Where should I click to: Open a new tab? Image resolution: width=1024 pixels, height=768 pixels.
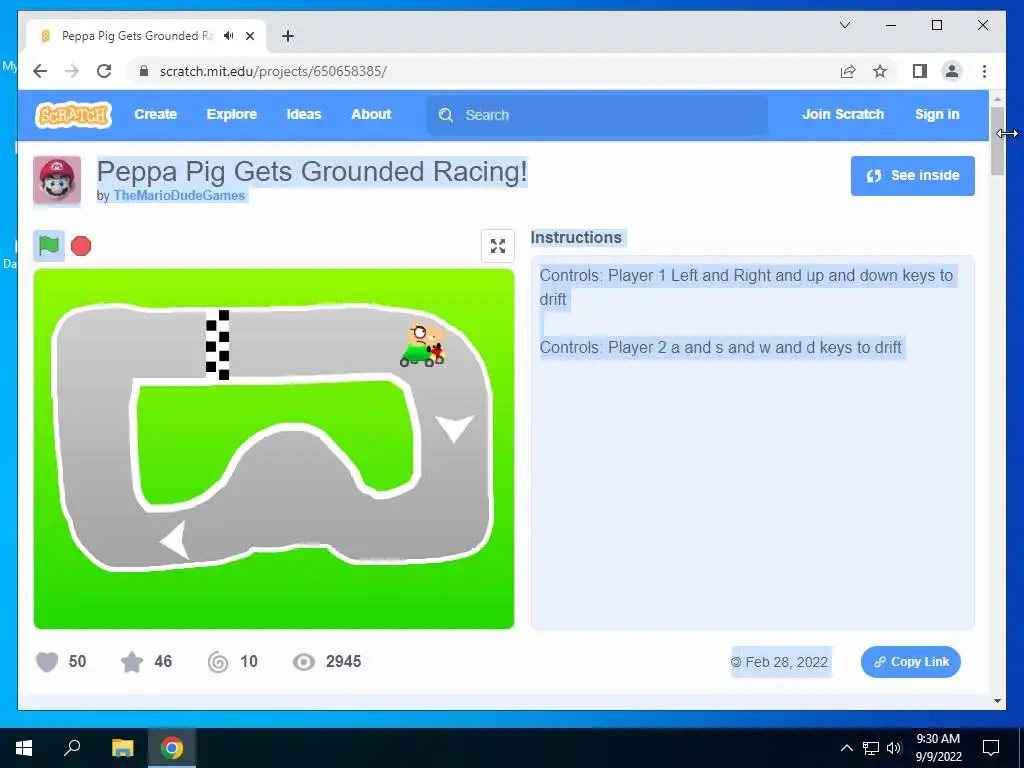pyautogui.click(x=287, y=36)
